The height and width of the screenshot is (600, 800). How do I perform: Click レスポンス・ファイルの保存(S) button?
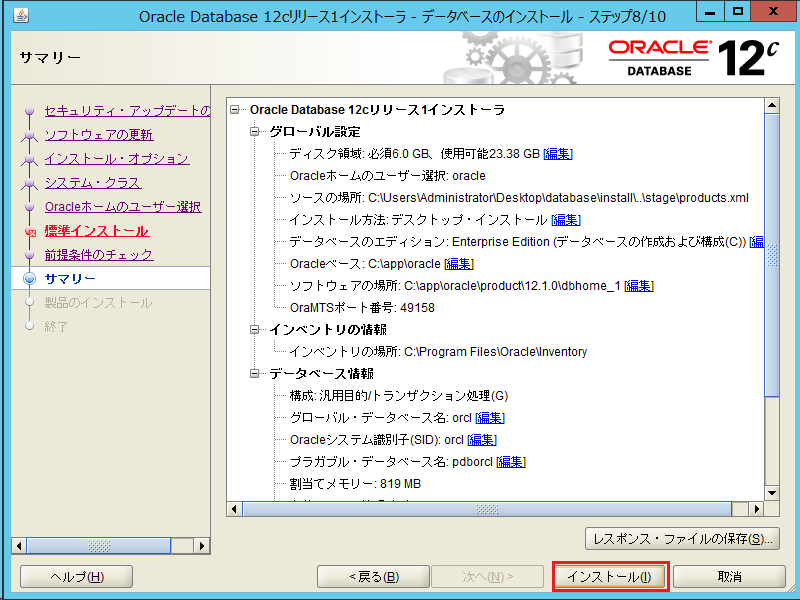pyautogui.click(x=682, y=539)
